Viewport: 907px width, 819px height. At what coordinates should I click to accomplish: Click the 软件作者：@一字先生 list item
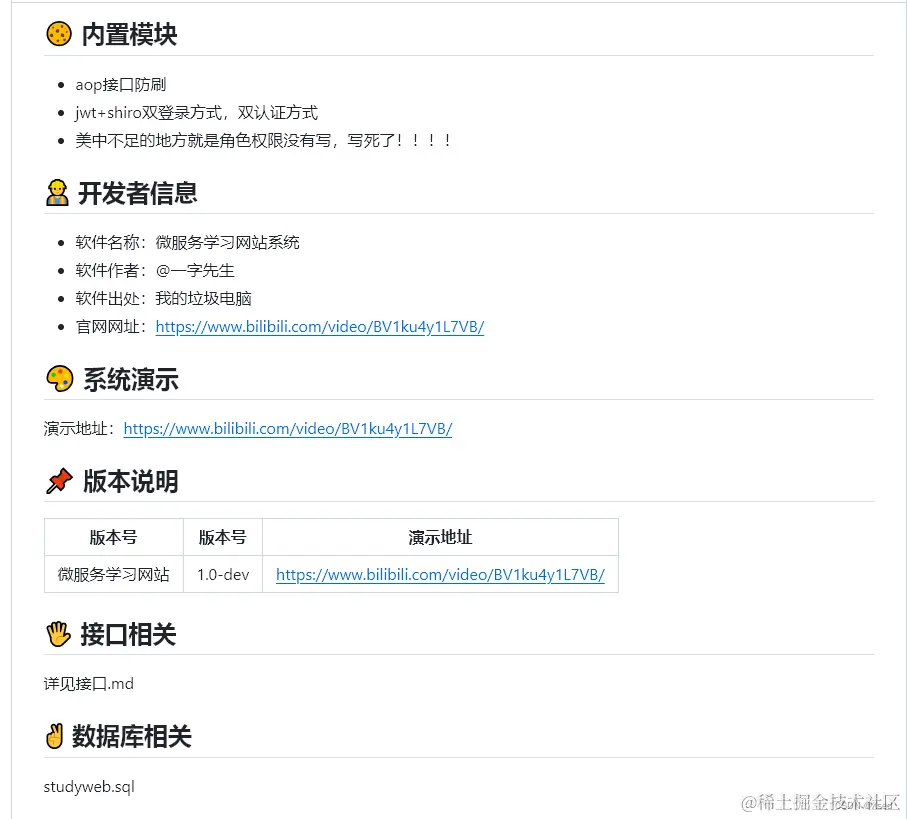click(x=154, y=270)
